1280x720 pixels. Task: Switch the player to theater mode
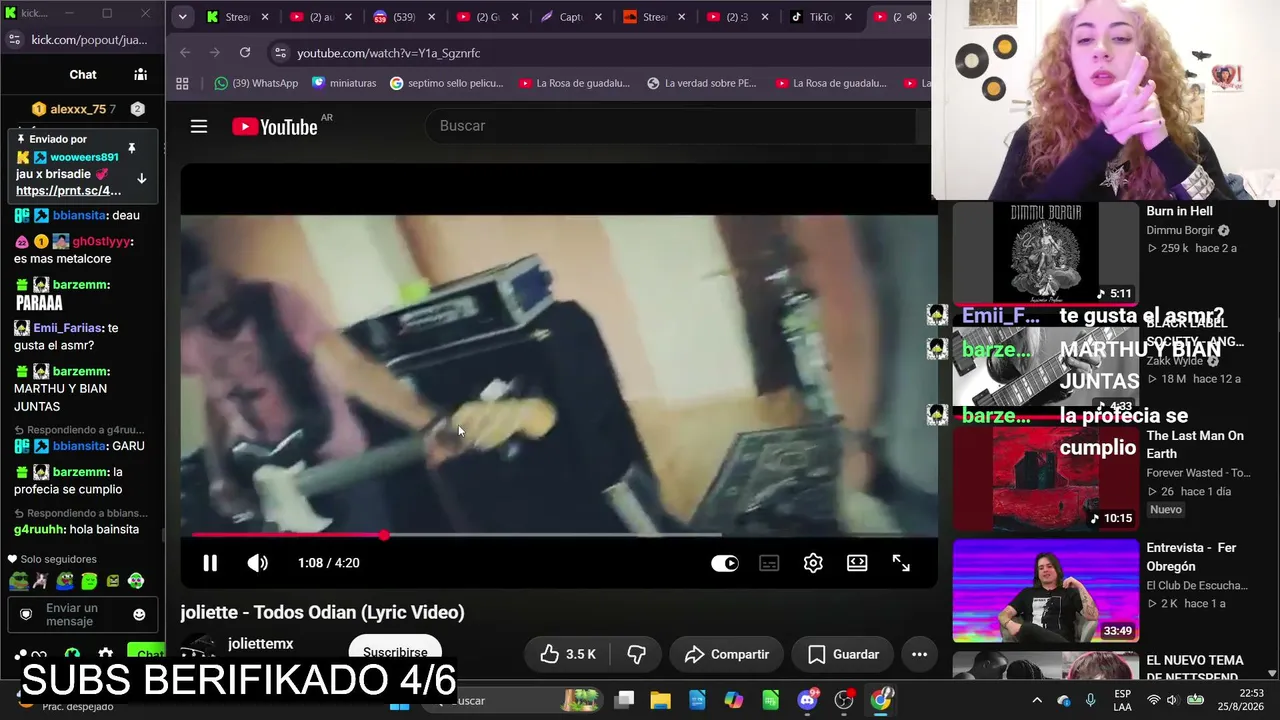(857, 563)
